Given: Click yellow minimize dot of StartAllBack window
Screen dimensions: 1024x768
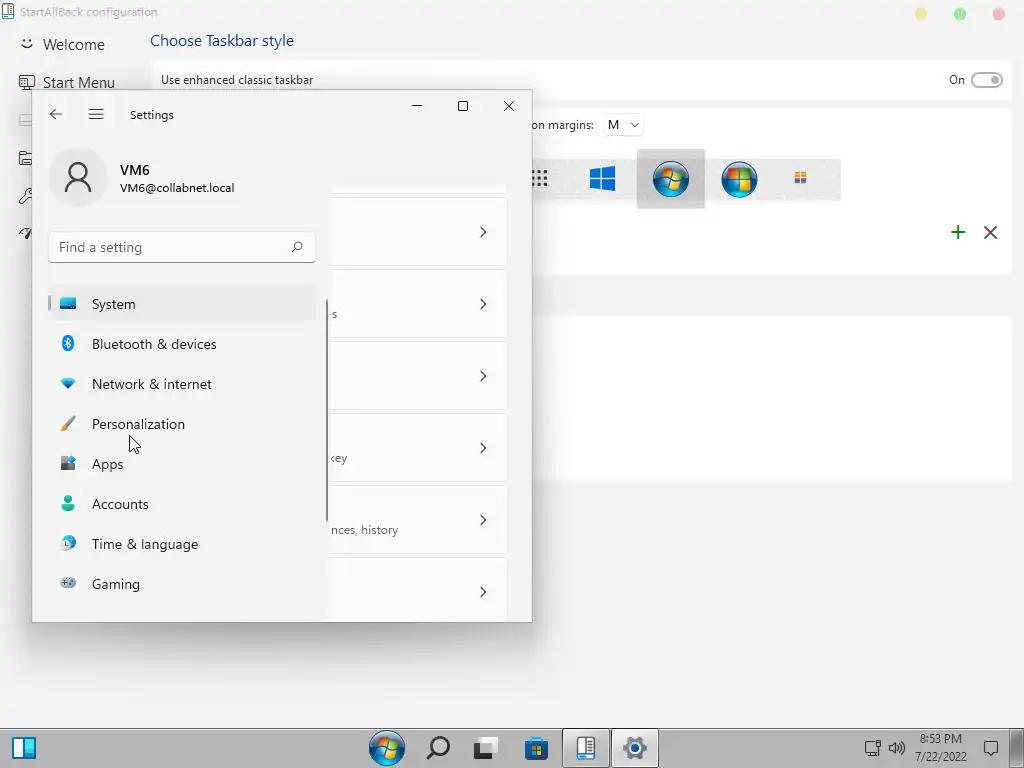Looking at the screenshot, I should coord(921,14).
